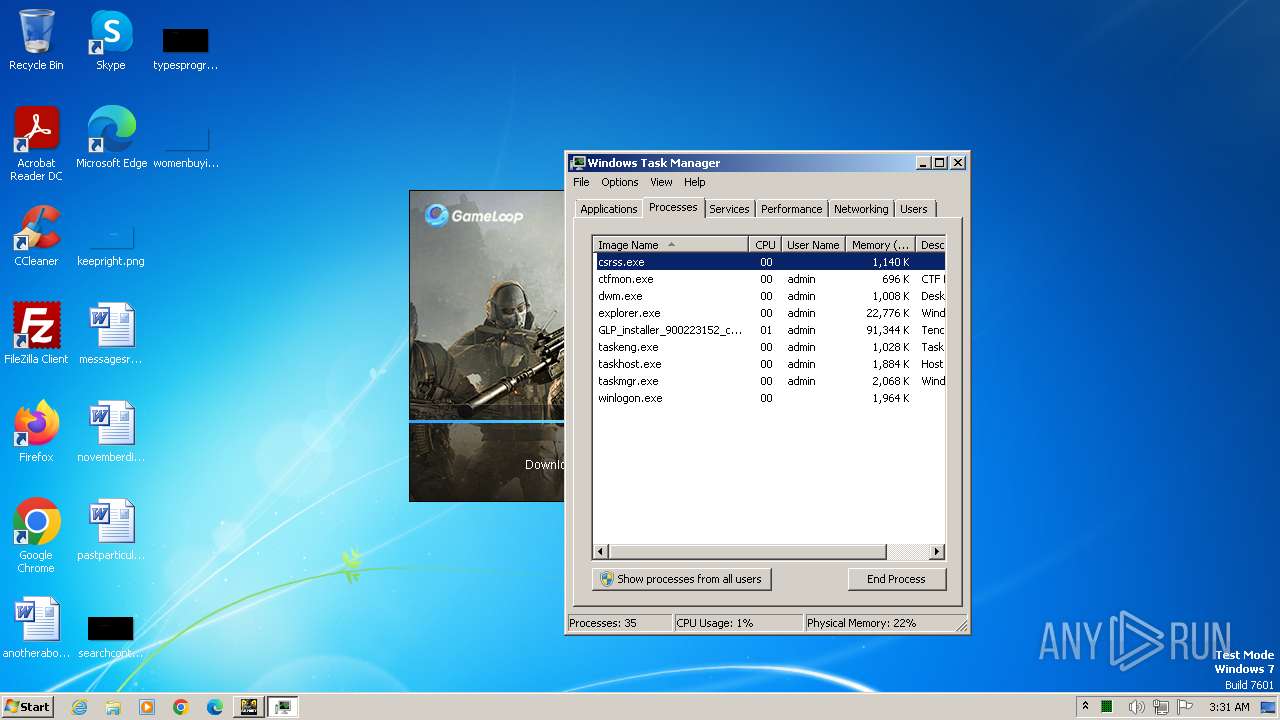
Task: Sort by User Name column header
Action: click(x=813, y=245)
